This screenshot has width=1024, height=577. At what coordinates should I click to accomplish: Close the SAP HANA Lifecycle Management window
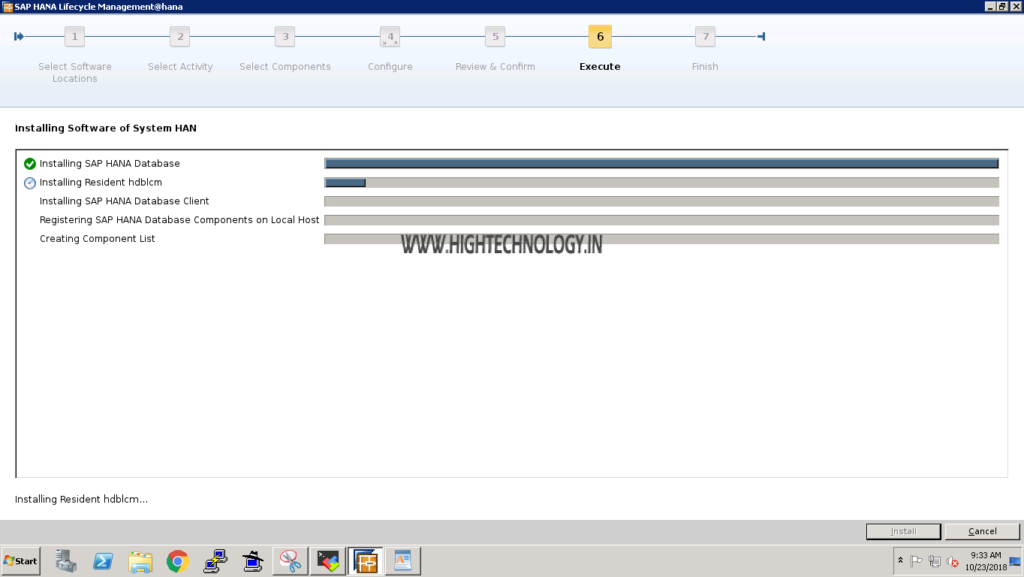pyautogui.click(x=1016, y=7)
